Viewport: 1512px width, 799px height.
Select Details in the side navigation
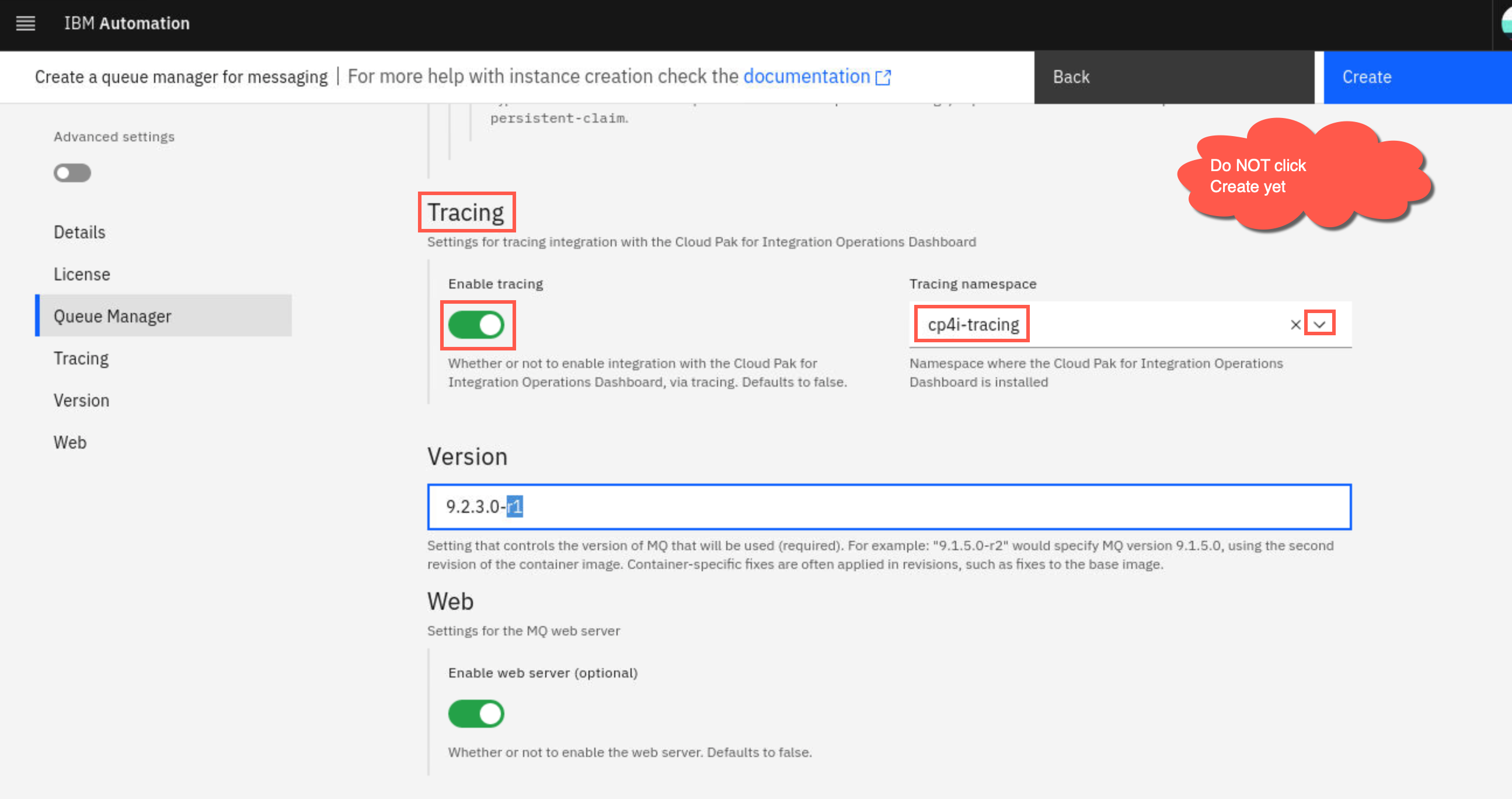(x=80, y=232)
